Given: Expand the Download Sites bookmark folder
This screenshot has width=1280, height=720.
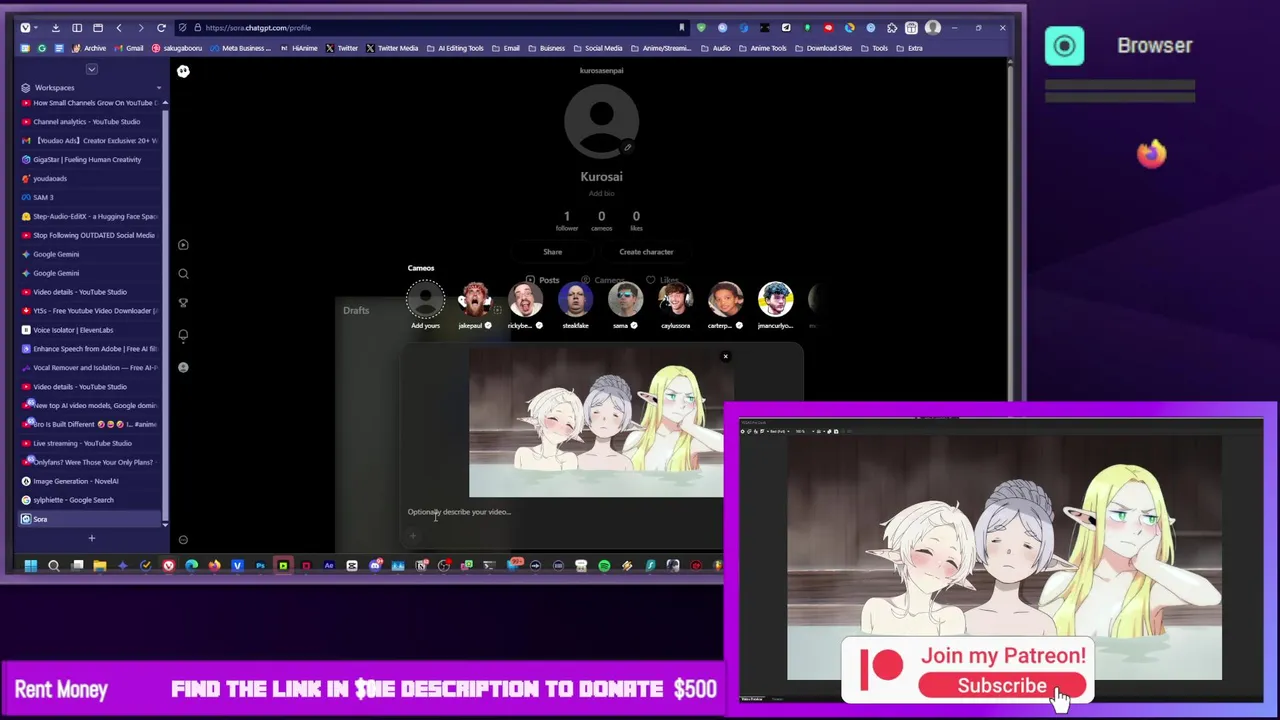Looking at the screenshot, I should click(824, 48).
